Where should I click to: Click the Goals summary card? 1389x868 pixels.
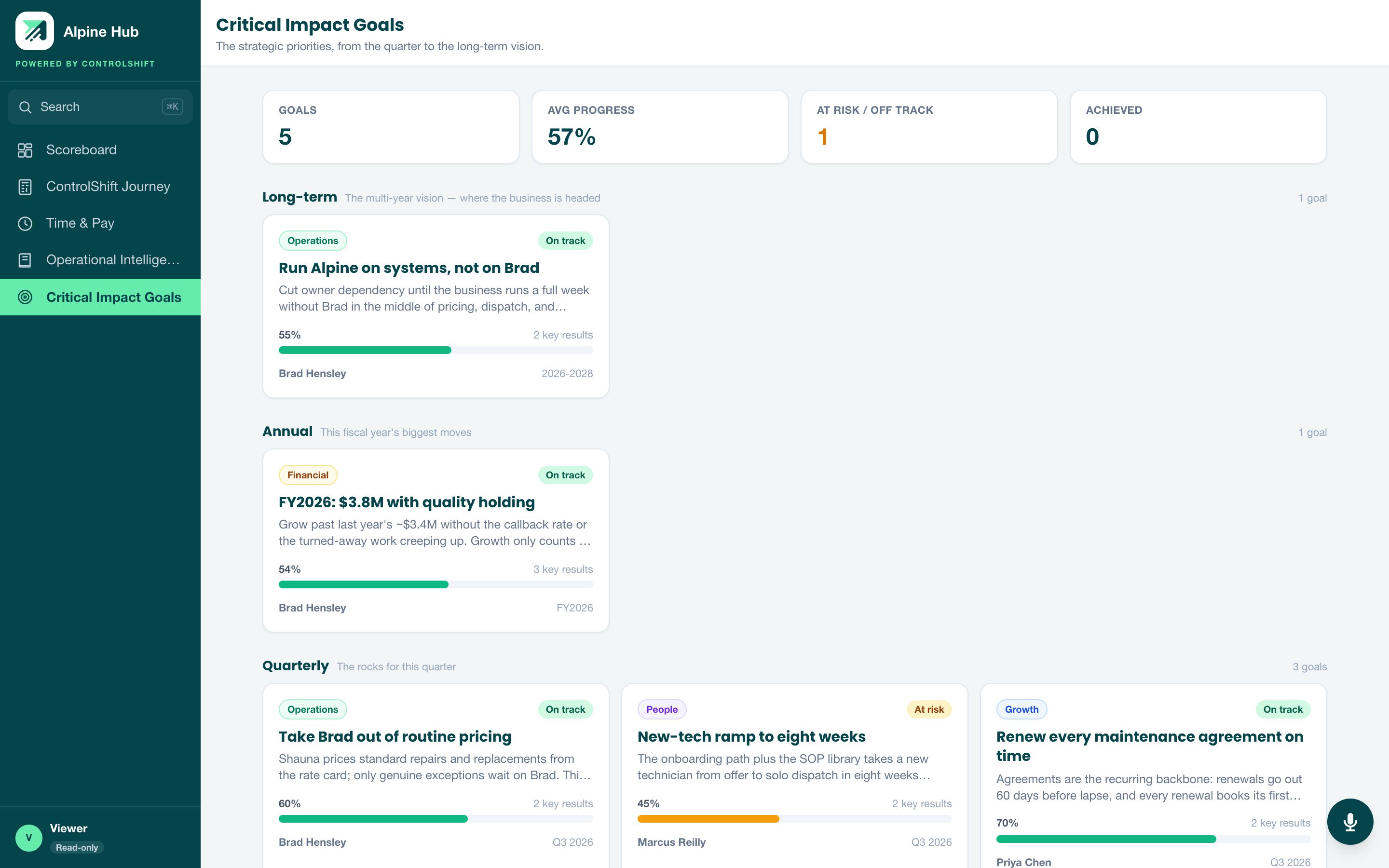[391, 127]
